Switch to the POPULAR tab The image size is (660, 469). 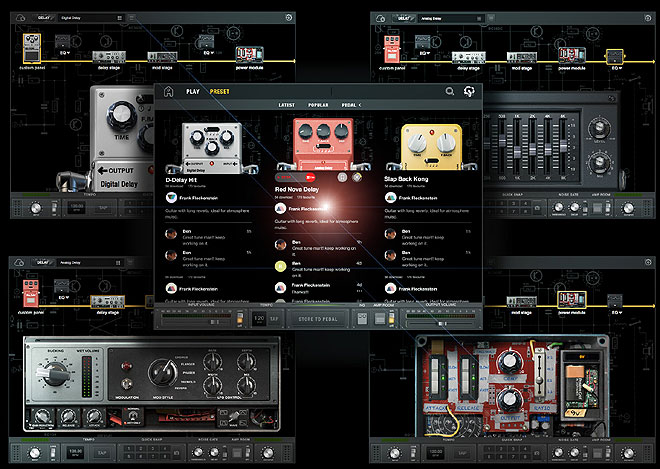318,104
